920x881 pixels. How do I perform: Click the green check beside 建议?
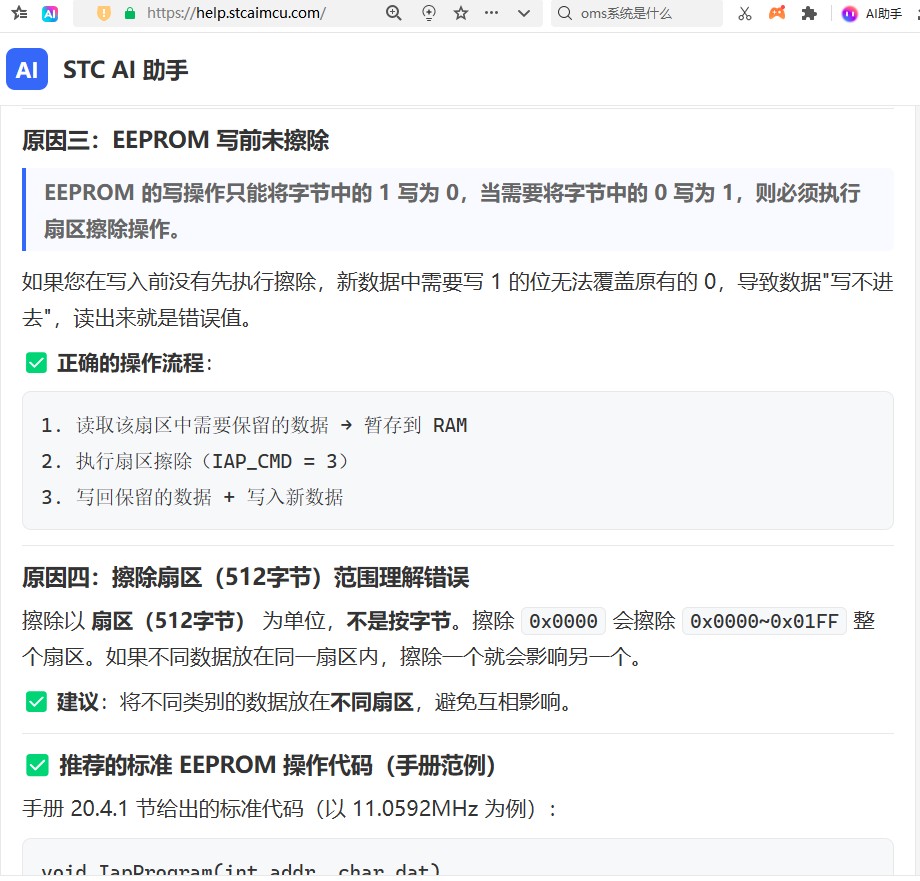click(x=36, y=702)
